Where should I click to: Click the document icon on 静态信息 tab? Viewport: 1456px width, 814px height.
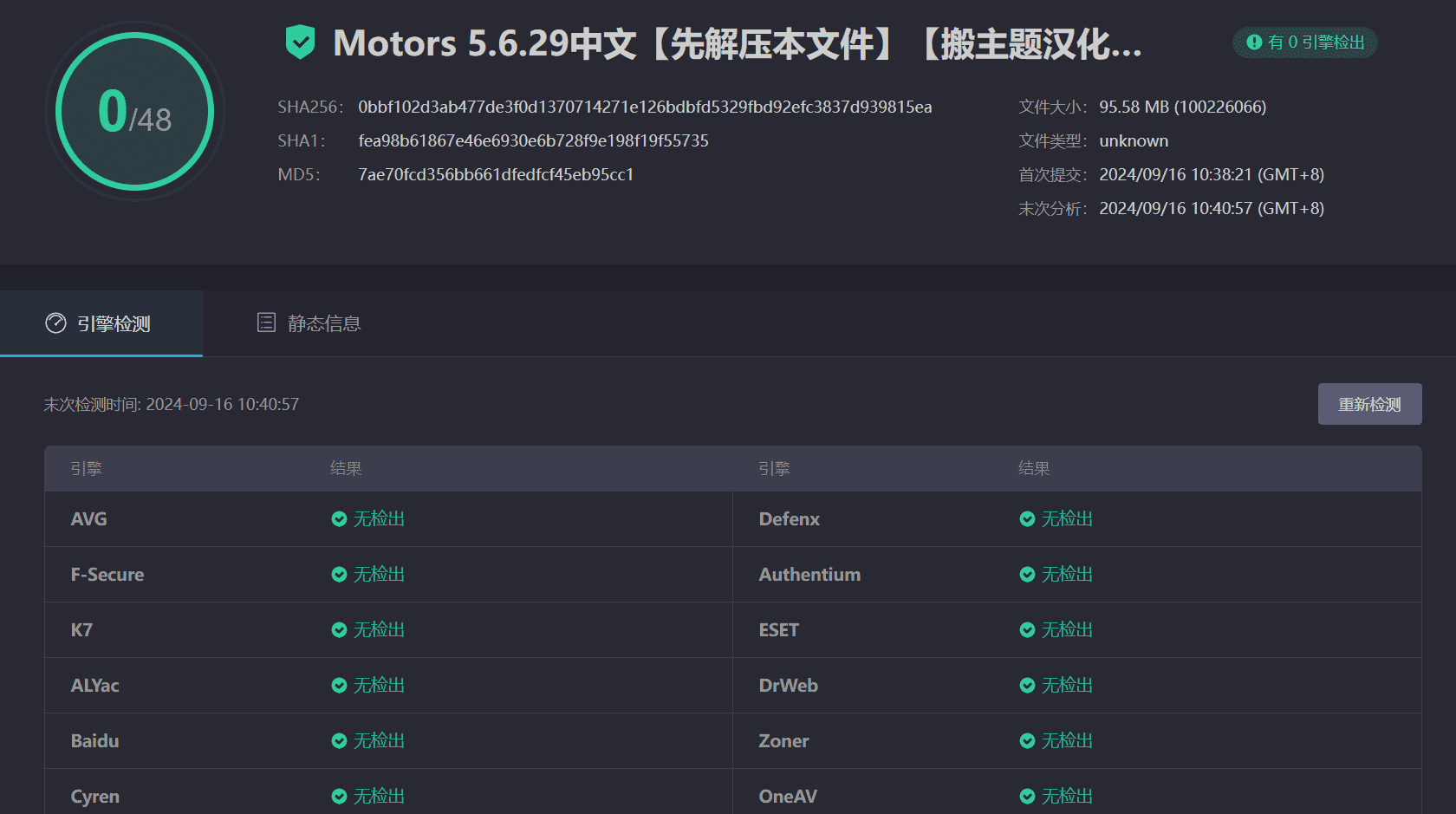pyautogui.click(x=266, y=322)
